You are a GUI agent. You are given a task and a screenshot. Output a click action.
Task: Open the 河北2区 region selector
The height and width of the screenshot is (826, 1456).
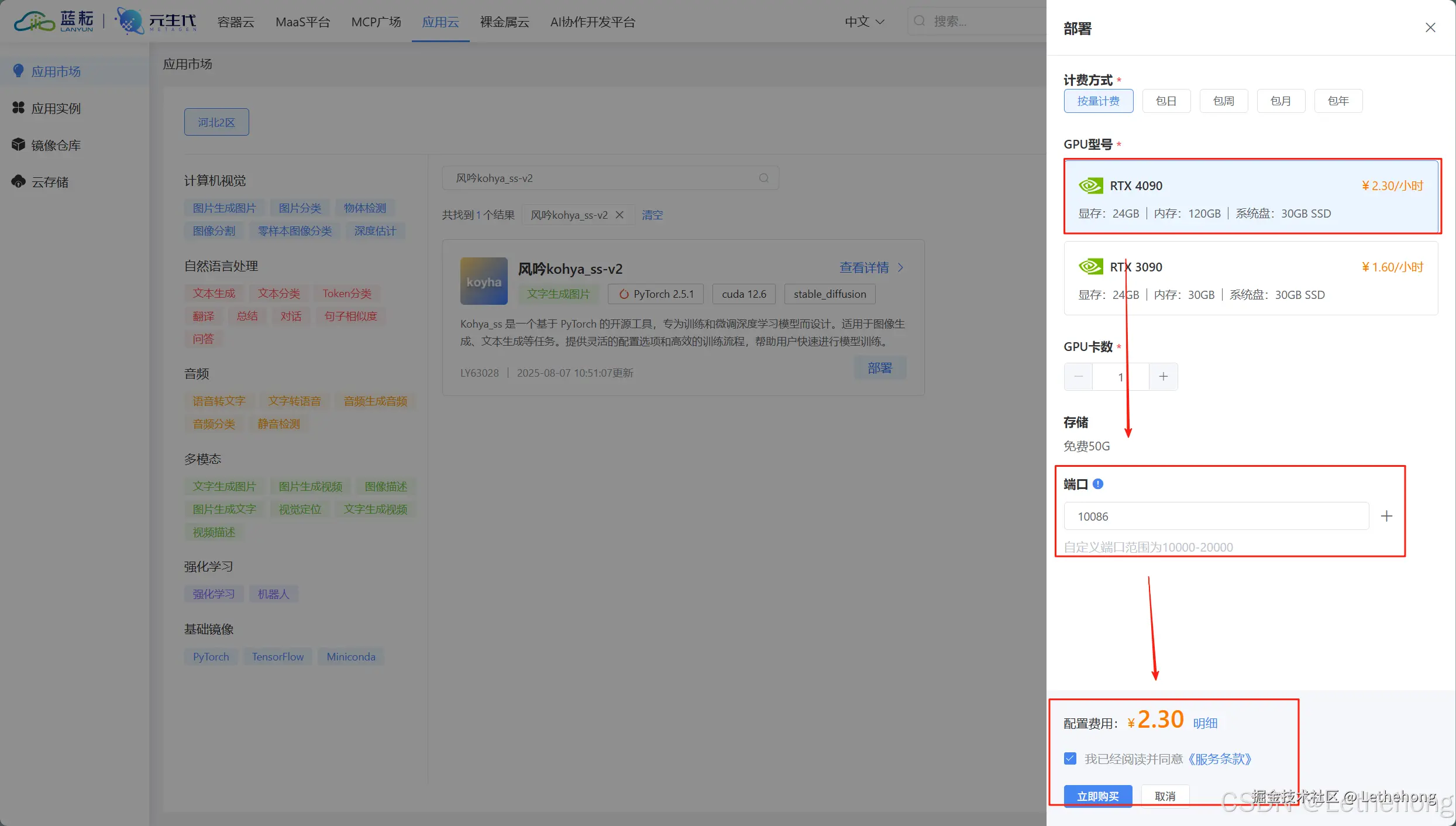click(216, 122)
